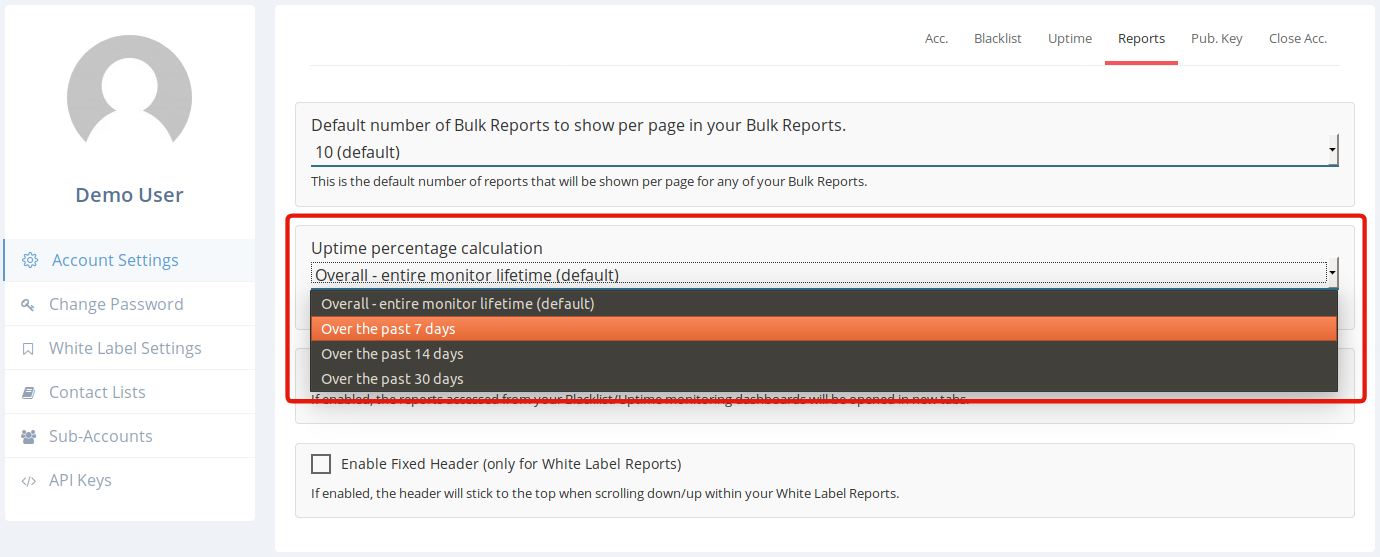Viewport: 1380px width, 557px height.
Task: Open Account Settings in the sidebar
Action: coord(130,260)
